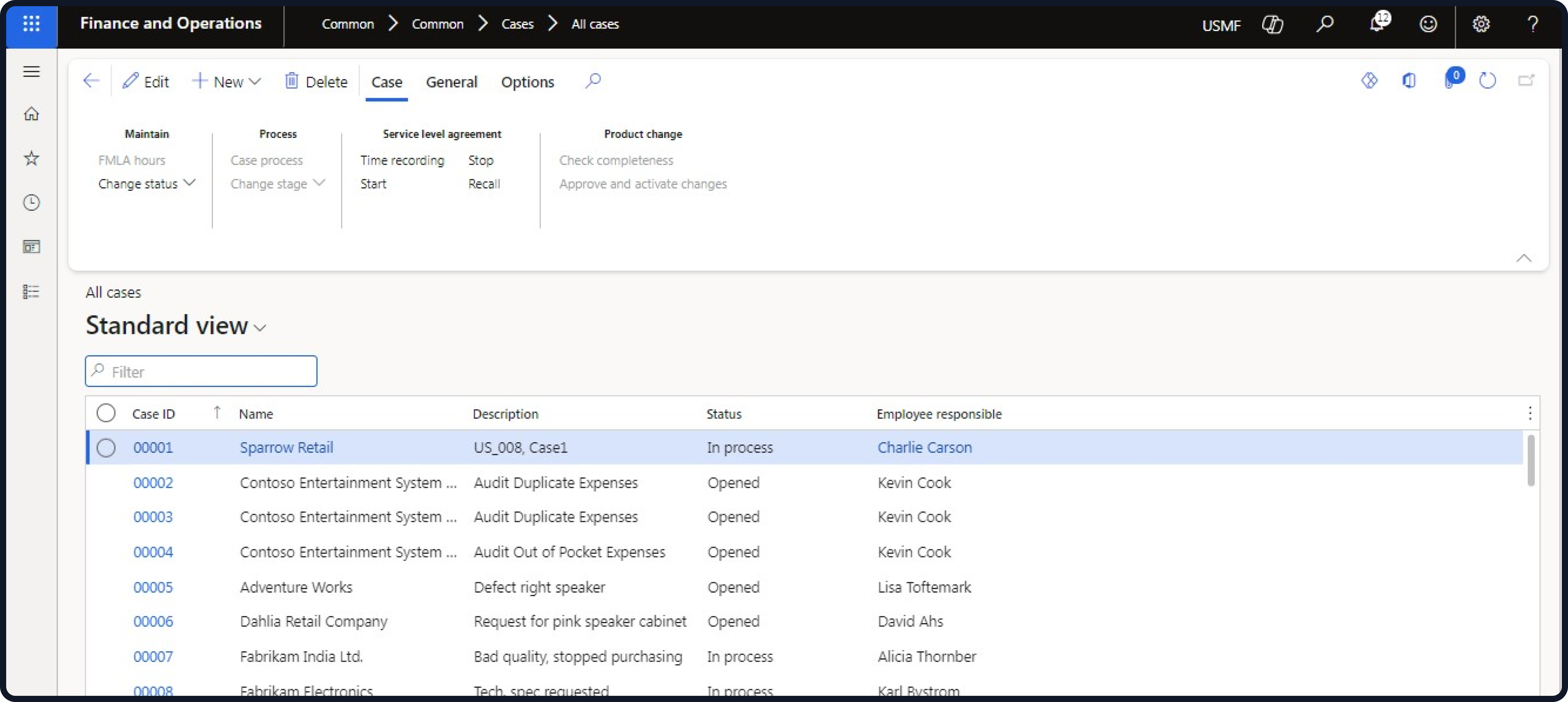This screenshot has width=1568, height=702.
Task: Go to Home in the sidebar
Action: (x=31, y=114)
